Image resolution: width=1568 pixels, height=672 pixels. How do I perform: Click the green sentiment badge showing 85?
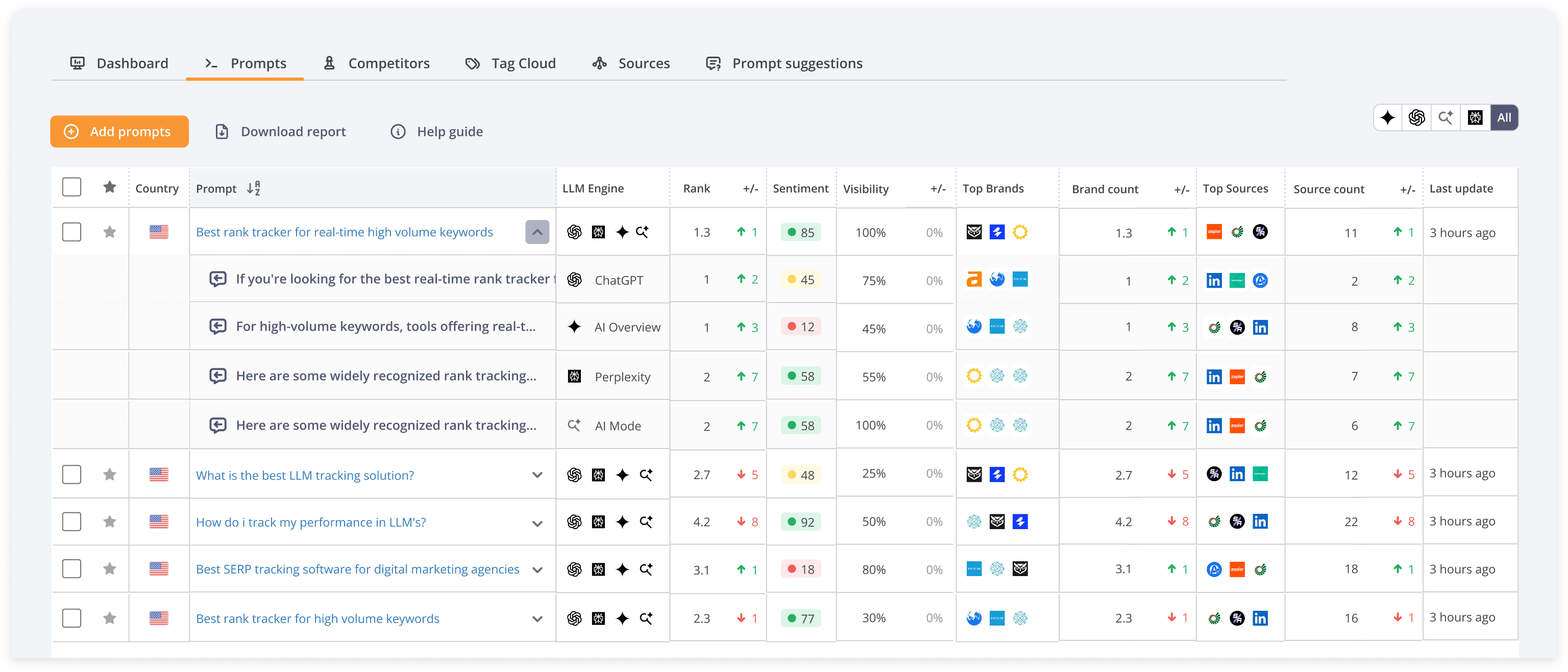tap(801, 232)
